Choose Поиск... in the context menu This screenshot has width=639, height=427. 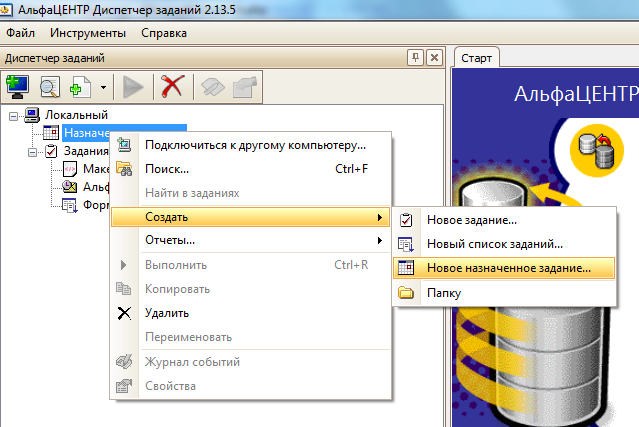251,169
